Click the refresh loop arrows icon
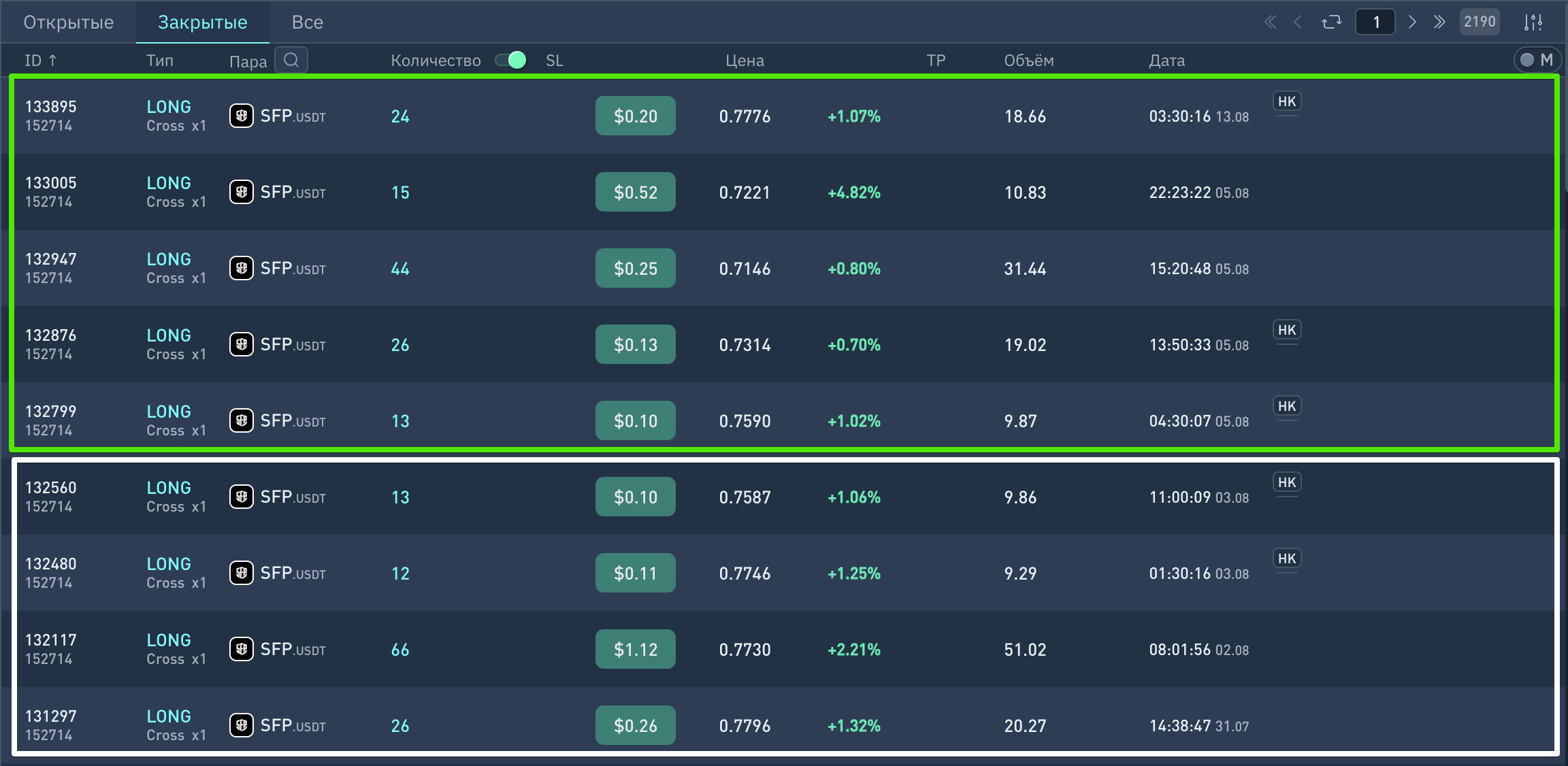 (1331, 22)
